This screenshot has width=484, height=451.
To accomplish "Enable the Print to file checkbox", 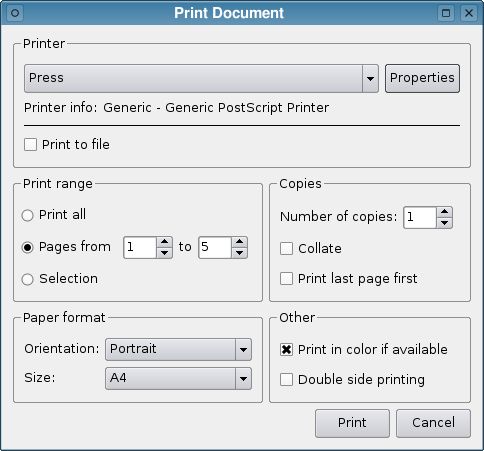I will coord(30,145).
